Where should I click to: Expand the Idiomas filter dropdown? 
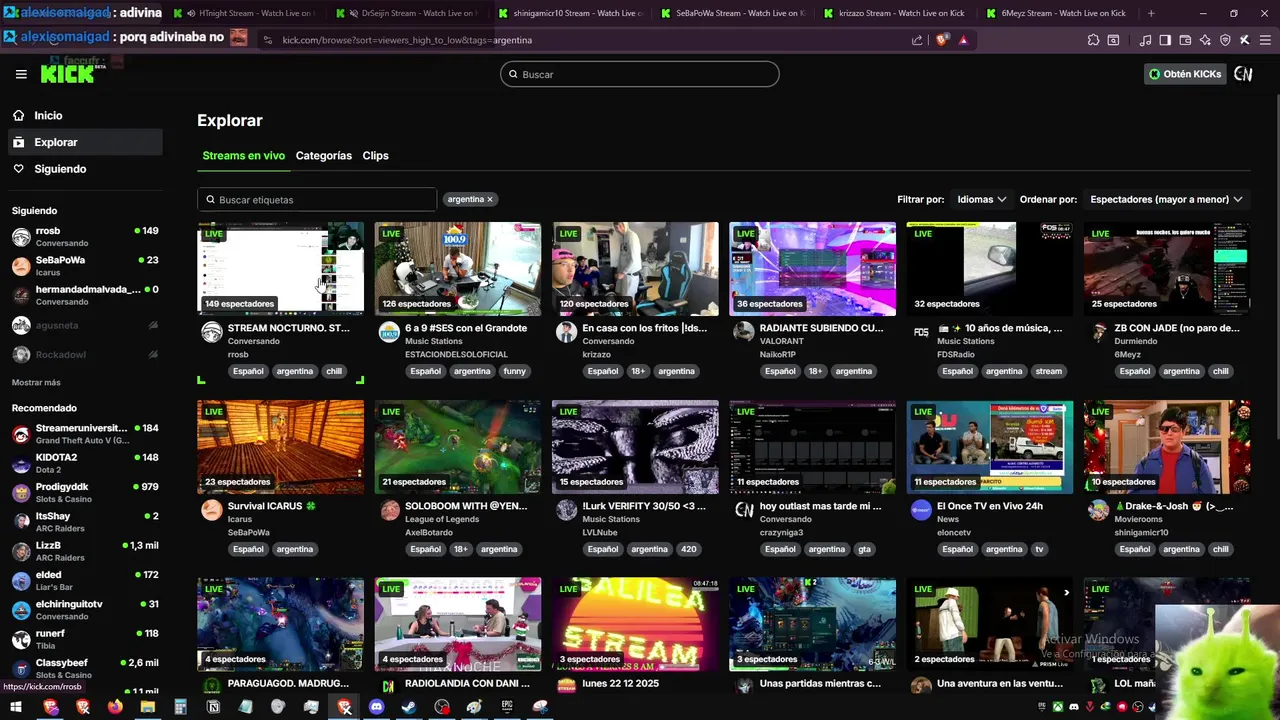click(981, 199)
